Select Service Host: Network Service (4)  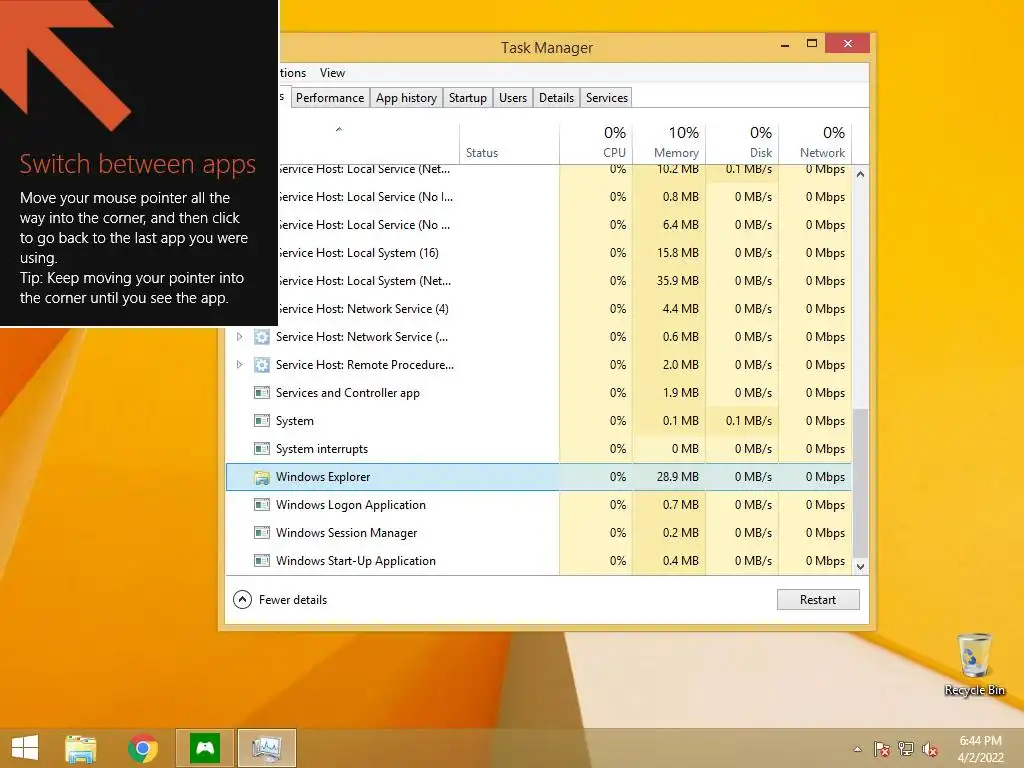point(565,309)
